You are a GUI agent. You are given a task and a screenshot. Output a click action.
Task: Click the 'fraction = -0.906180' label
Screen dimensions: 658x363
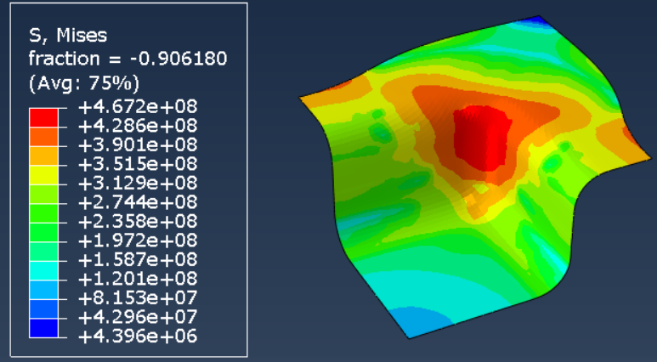pos(128,58)
